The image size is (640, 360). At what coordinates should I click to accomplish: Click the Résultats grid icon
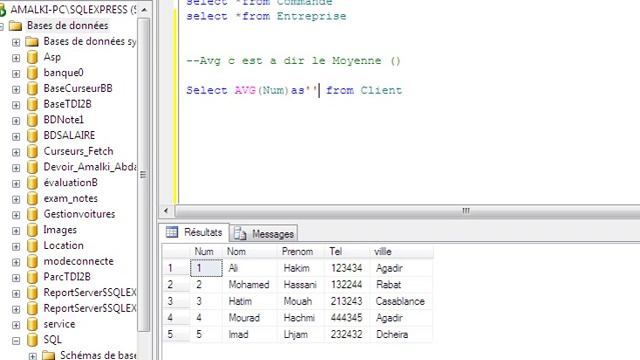pos(172,232)
